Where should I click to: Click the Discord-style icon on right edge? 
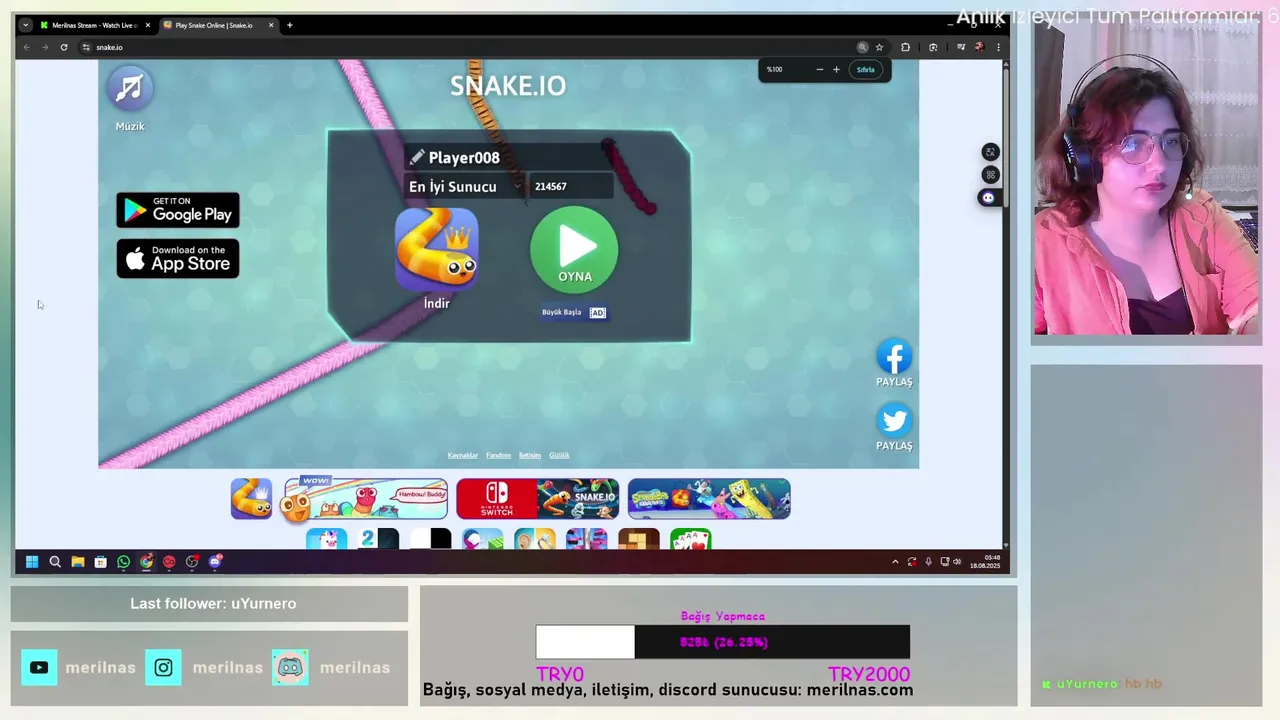pos(989,198)
